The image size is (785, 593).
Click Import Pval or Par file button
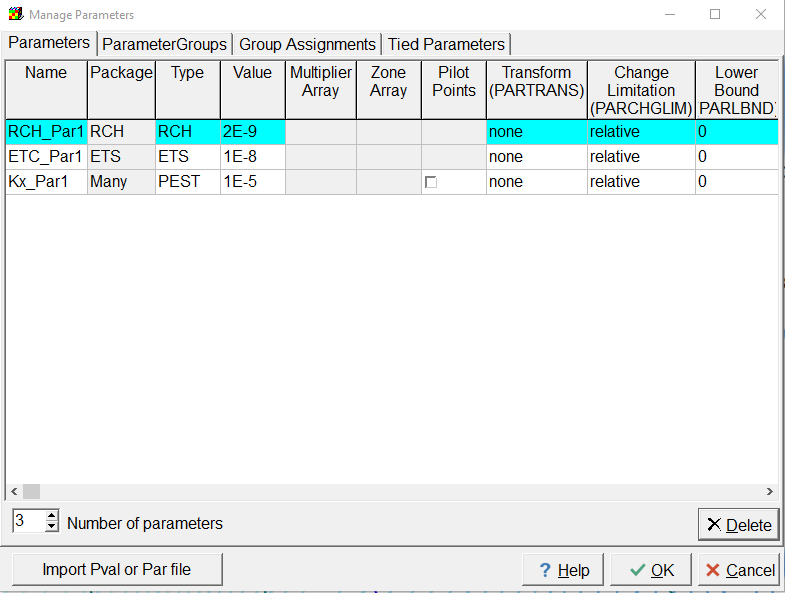(x=117, y=569)
